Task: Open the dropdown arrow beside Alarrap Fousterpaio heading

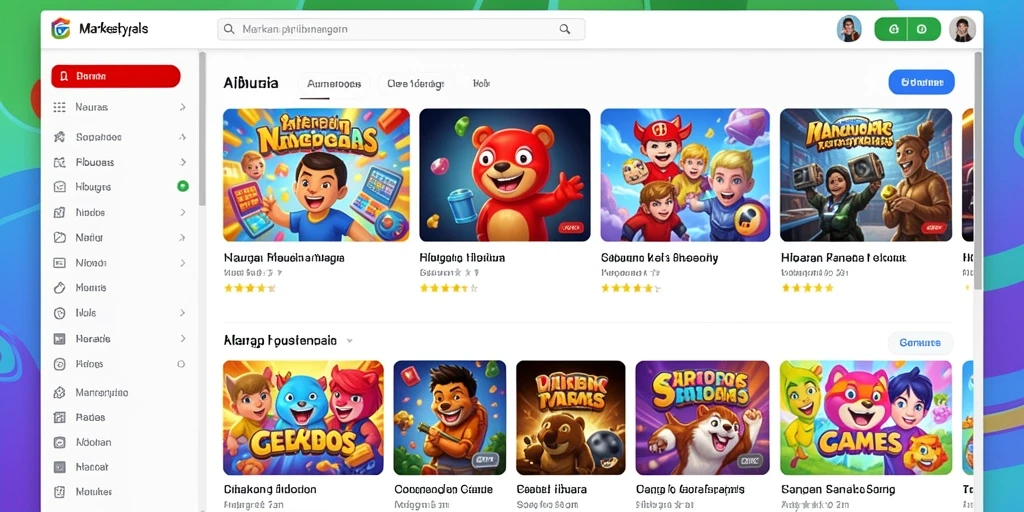Action: [x=349, y=341]
